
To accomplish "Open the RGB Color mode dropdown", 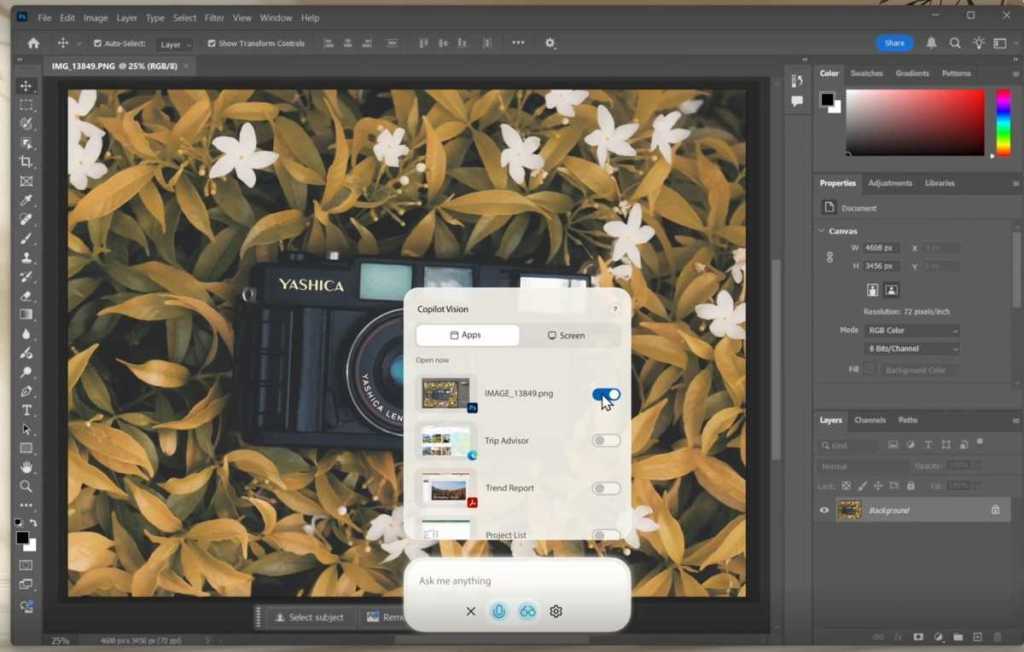I will point(911,330).
